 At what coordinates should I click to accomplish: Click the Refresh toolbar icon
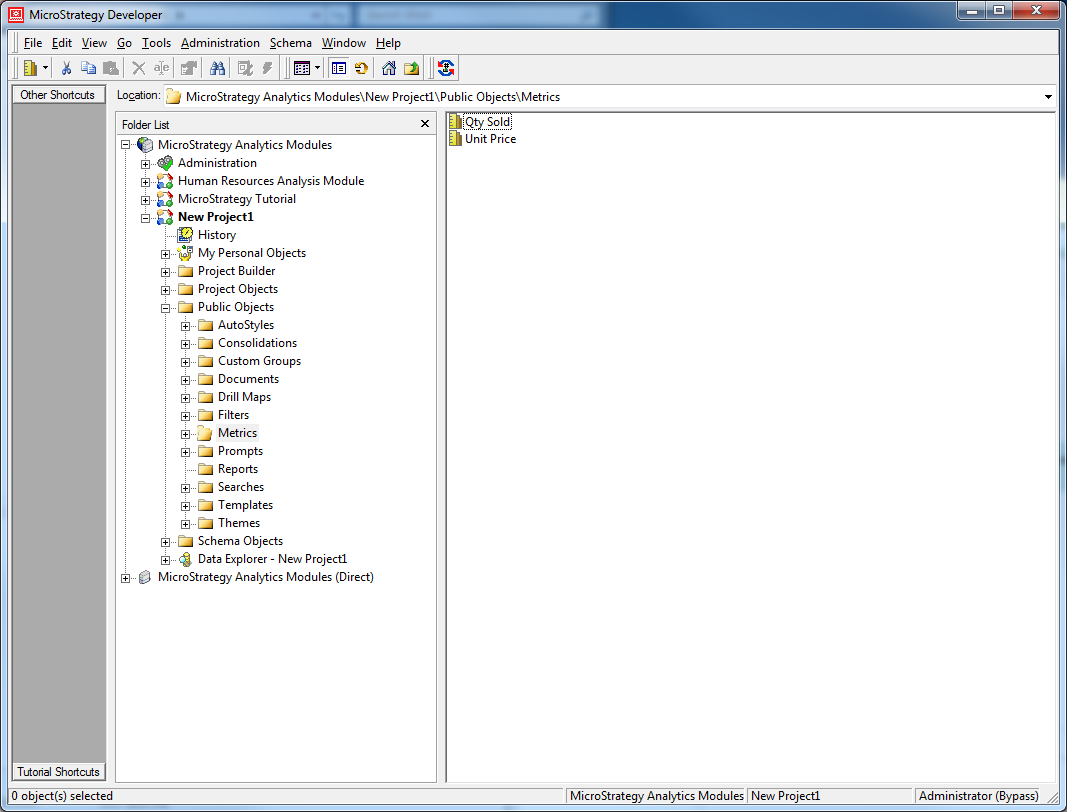tap(361, 68)
